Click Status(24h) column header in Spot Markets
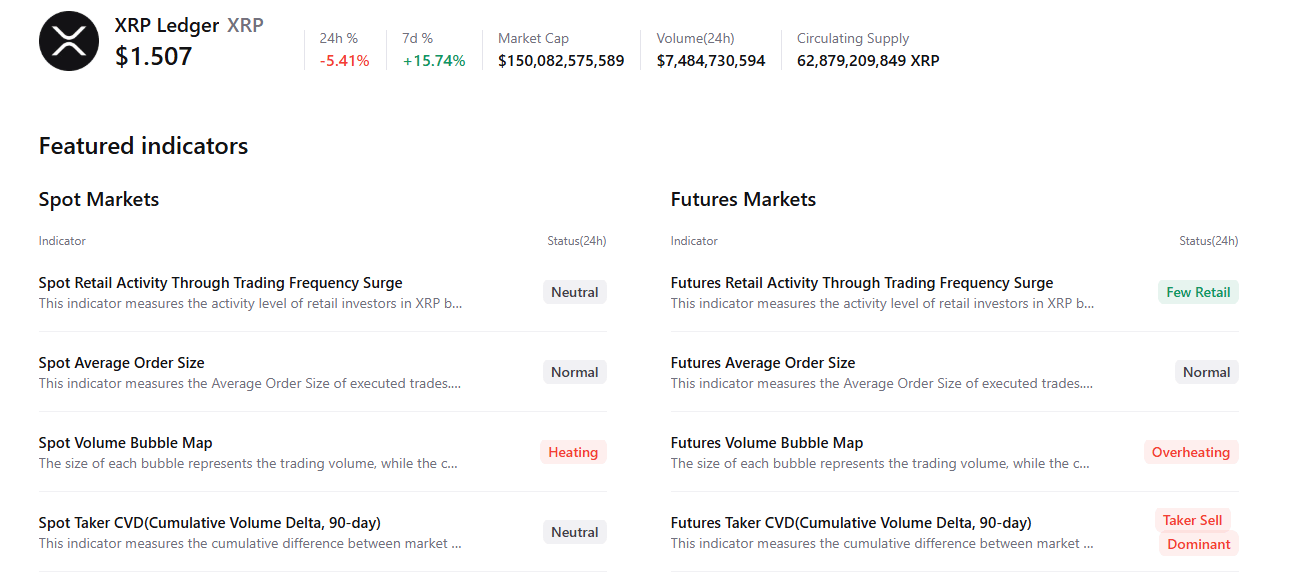This screenshot has width=1311, height=582. 577,241
